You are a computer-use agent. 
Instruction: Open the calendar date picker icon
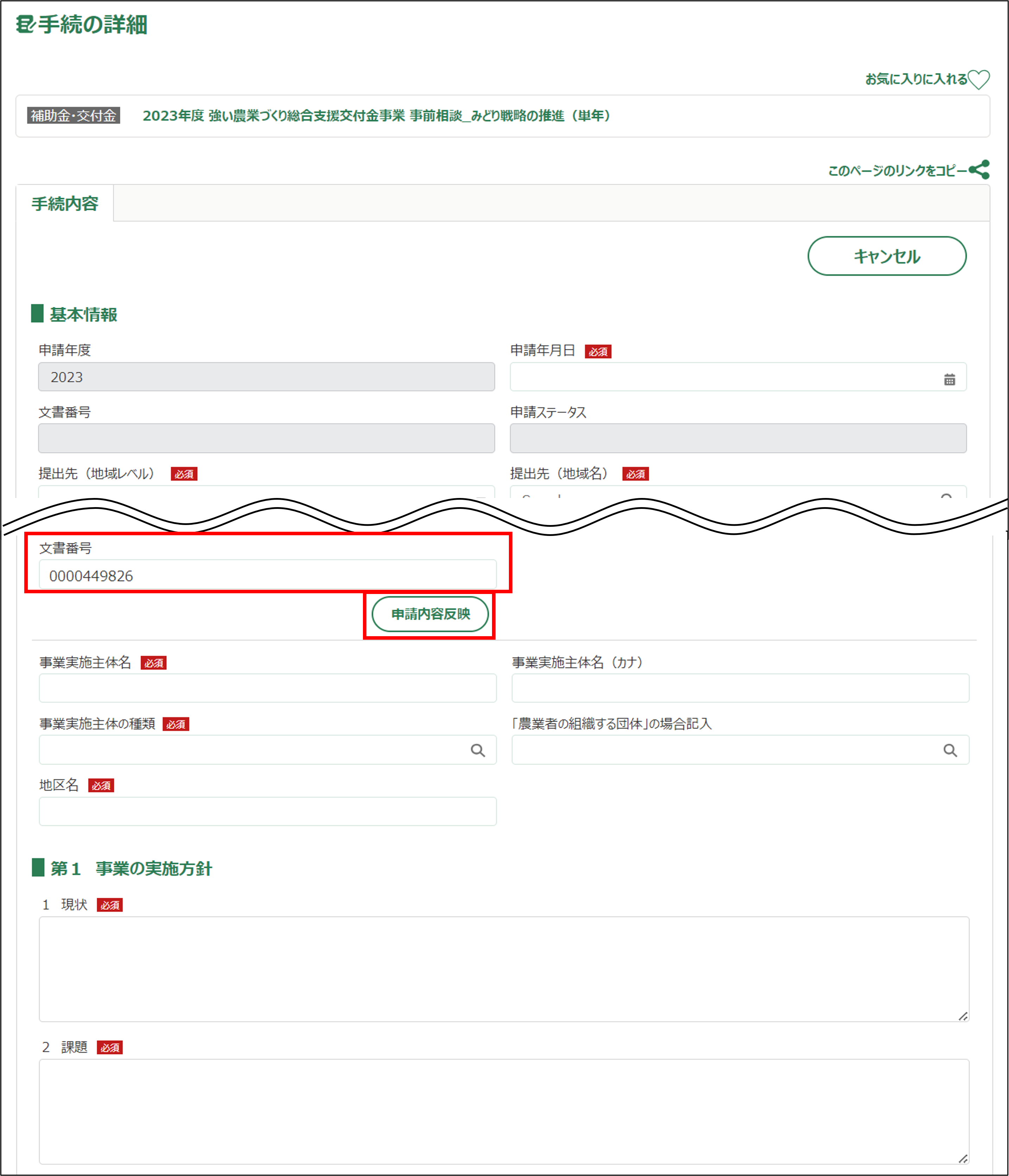pyautogui.click(x=950, y=379)
